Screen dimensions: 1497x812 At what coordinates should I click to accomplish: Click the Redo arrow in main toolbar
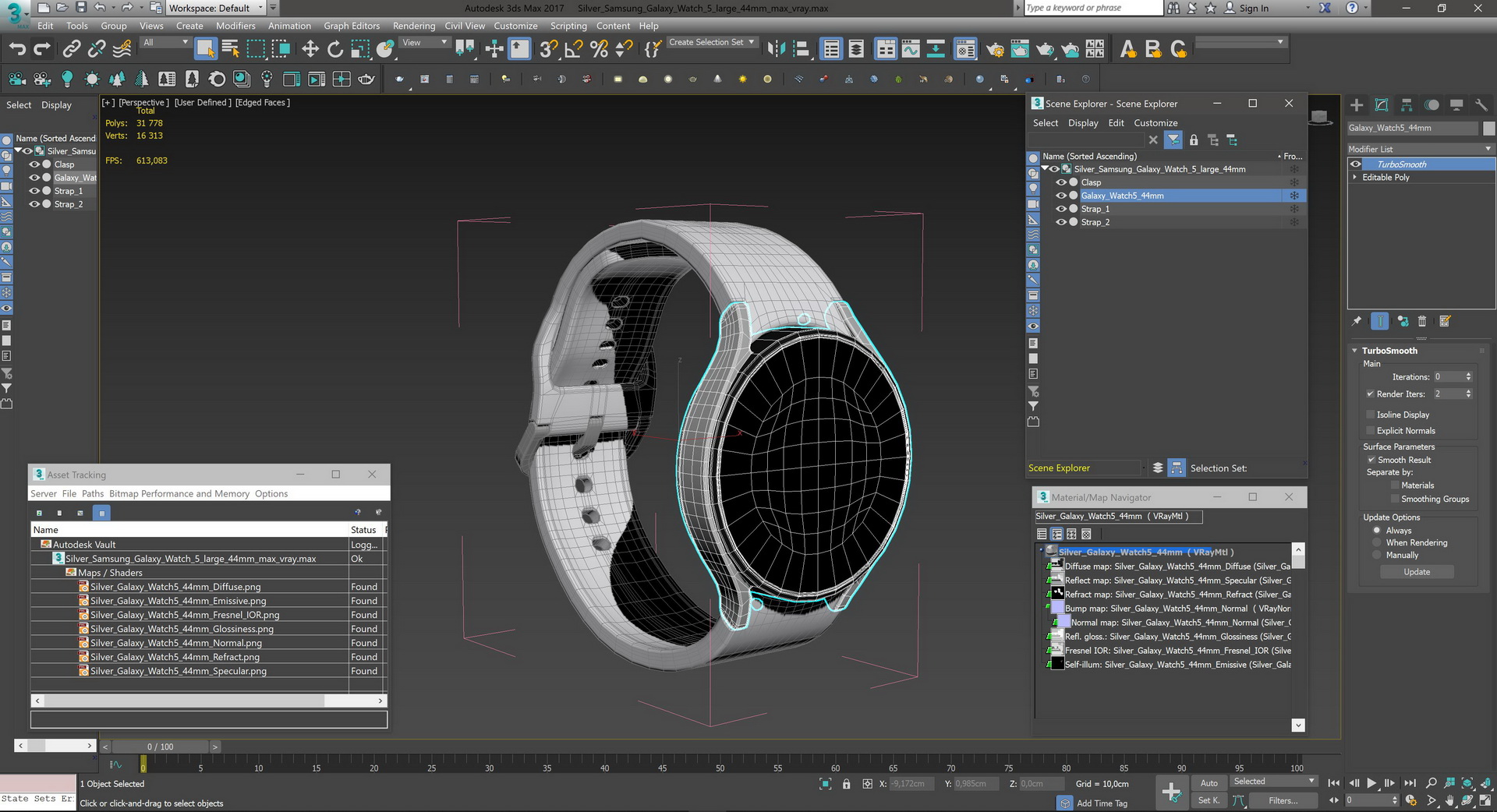42,49
